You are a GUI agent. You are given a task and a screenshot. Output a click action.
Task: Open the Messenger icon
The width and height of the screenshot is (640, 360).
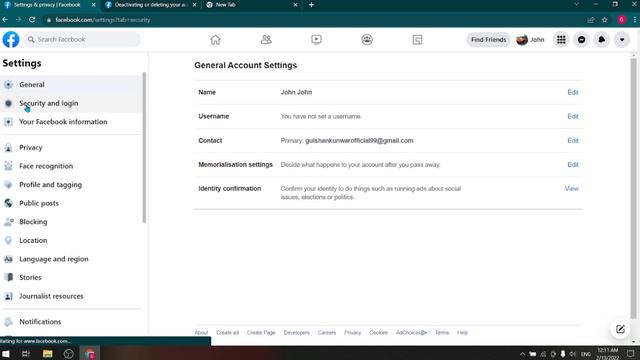click(582, 40)
